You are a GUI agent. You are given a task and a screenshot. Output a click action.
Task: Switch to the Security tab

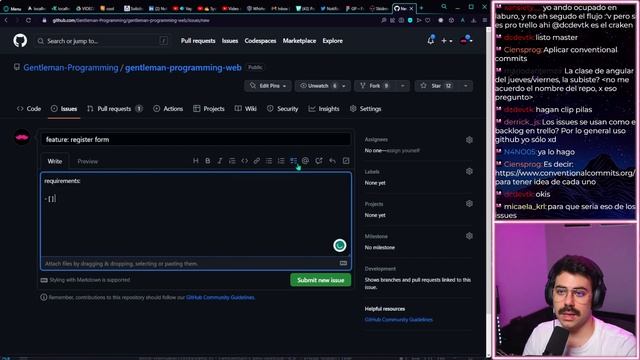point(282,109)
